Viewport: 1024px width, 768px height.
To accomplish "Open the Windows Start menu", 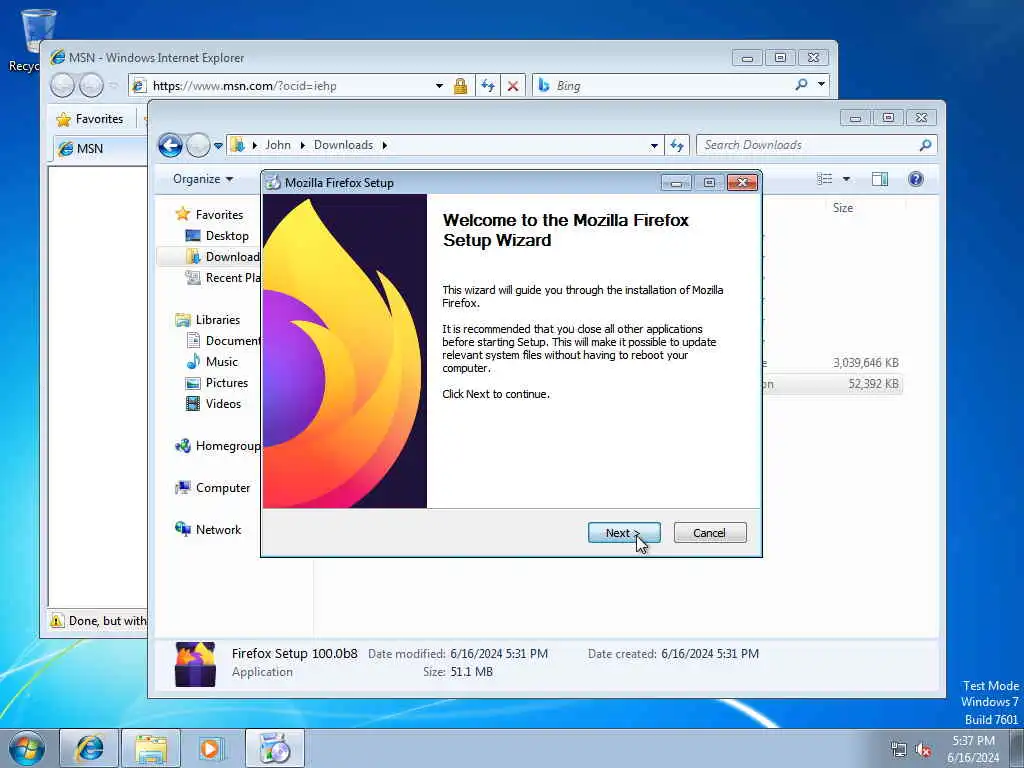I will point(27,748).
